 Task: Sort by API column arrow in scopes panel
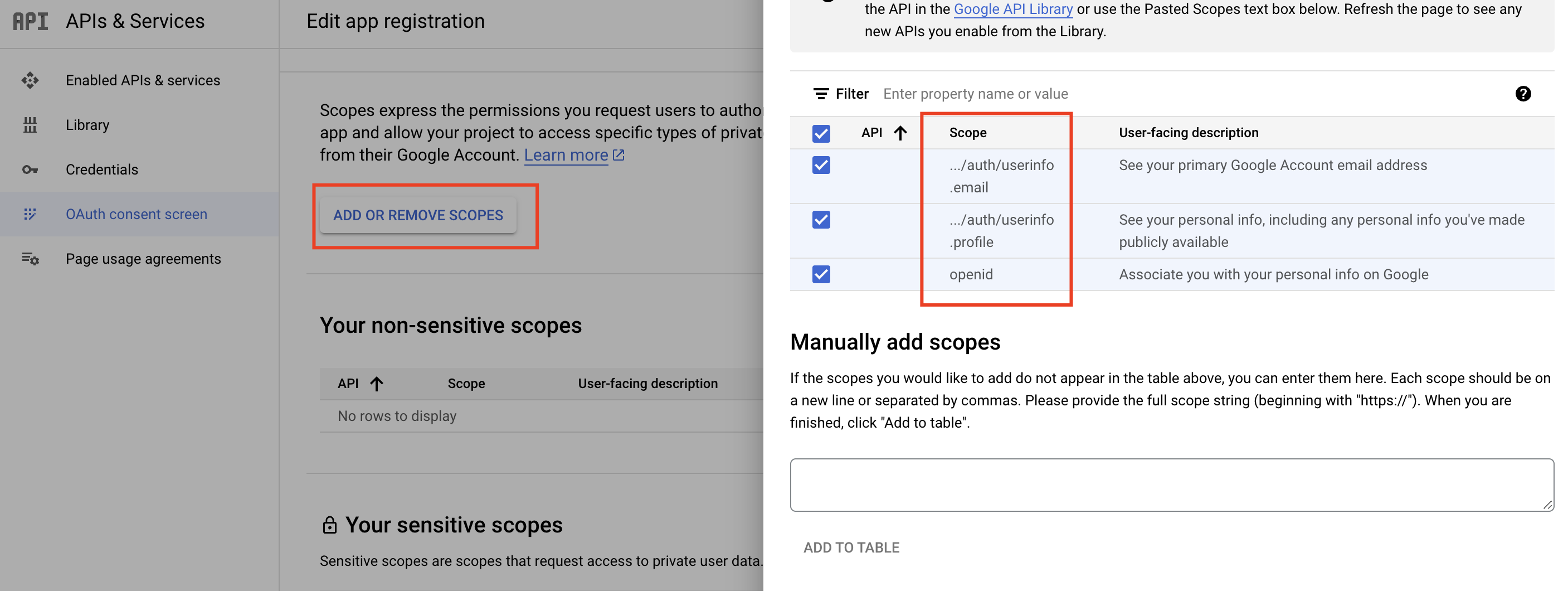click(x=900, y=133)
